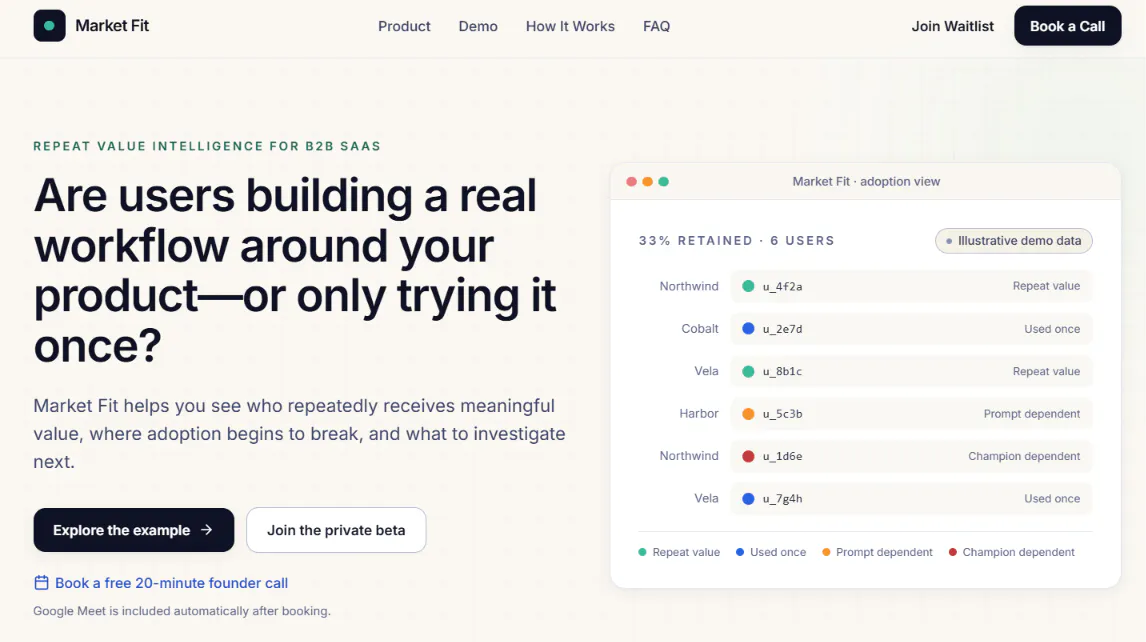Image resolution: width=1146 pixels, height=642 pixels.
Task: Click the arrow icon in Explore button
Action: point(207,529)
